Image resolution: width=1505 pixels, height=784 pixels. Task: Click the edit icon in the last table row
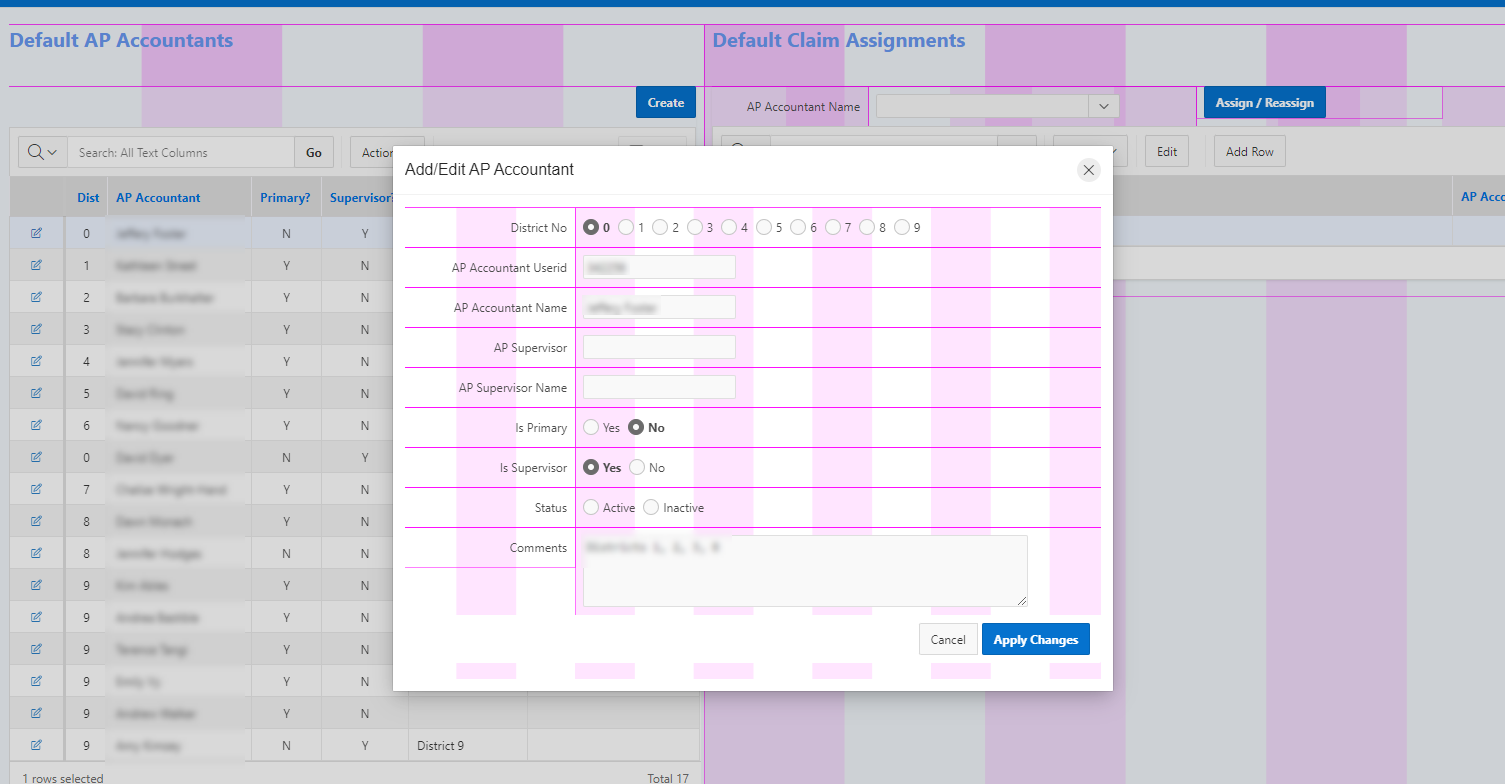click(37, 746)
